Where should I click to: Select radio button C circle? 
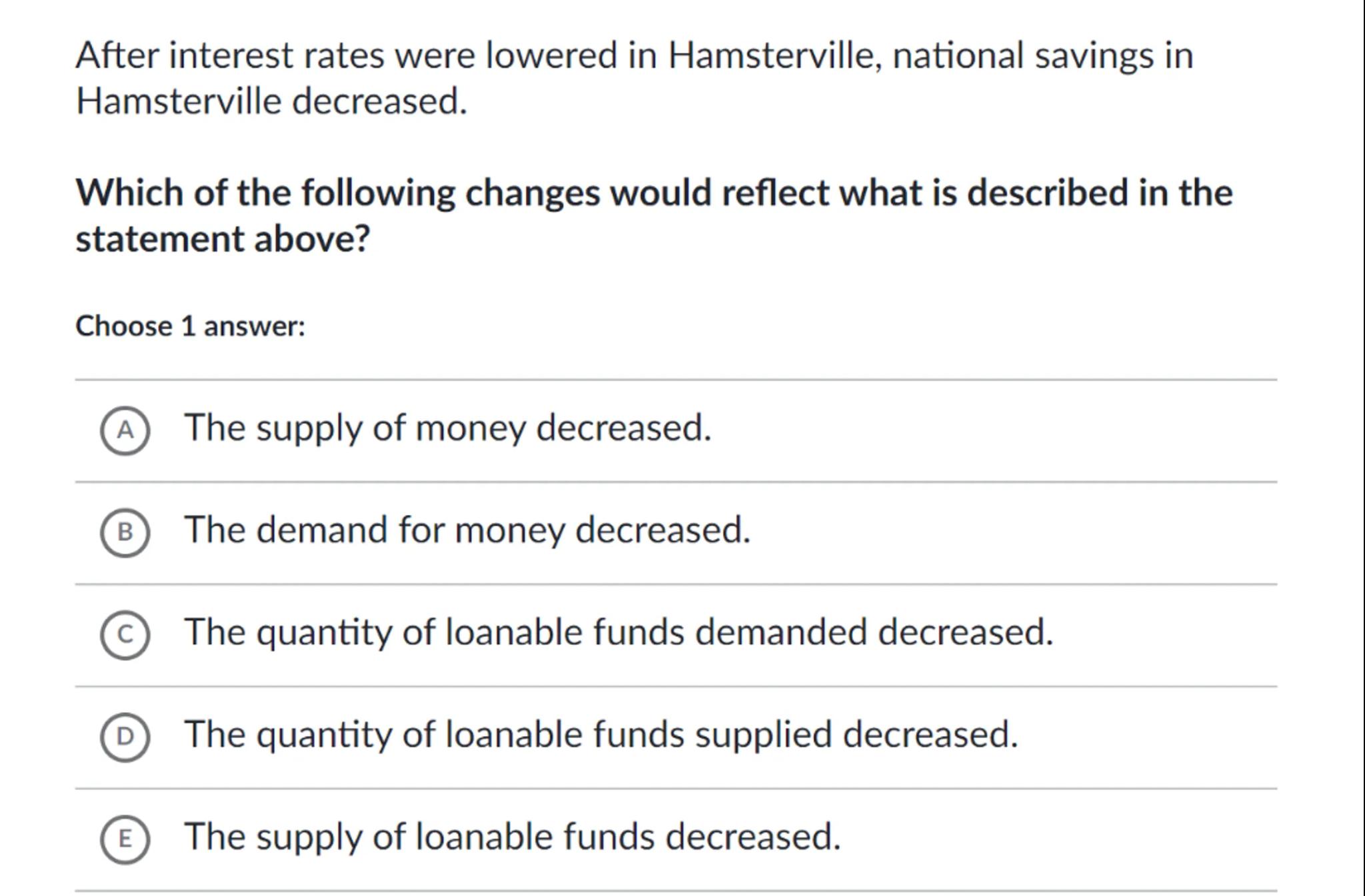[x=125, y=635]
